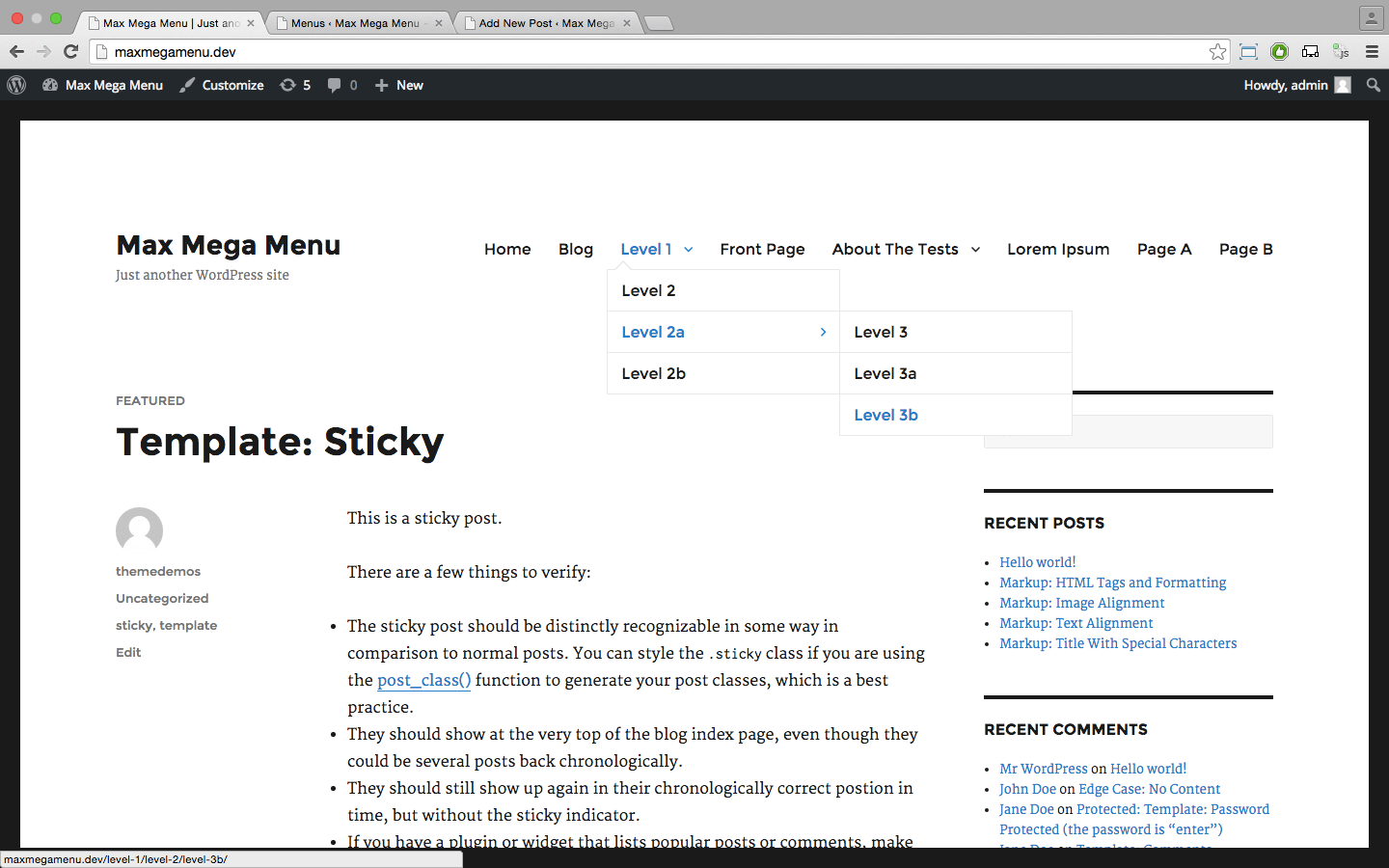Screen dimensions: 1389x868
Task: Open the Hello world! recent post
Action: [x=1038, y=562]
